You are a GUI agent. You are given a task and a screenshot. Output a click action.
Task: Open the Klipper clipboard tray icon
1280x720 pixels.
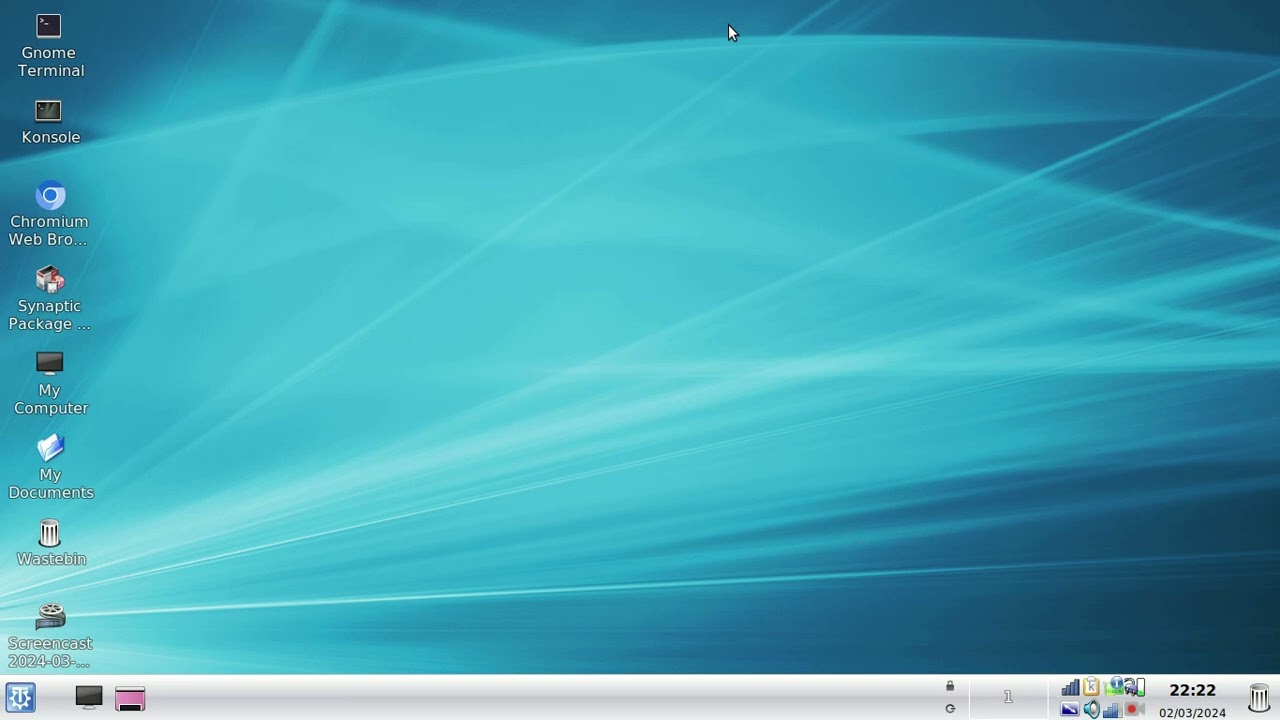pyautogui.click(x=1091, y=686)
